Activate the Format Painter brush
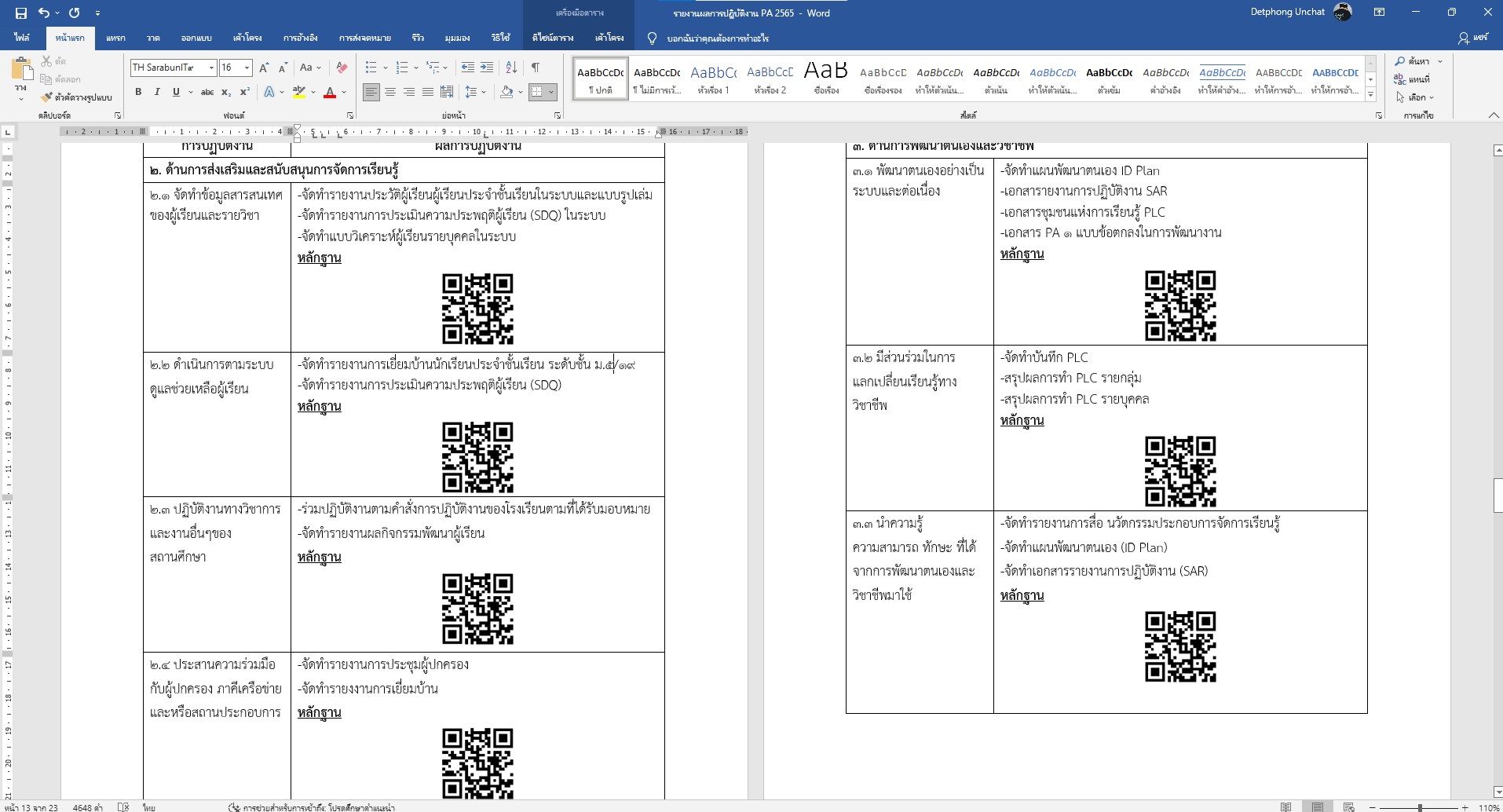The width and height of the screenshot is (1503, 812). 47,97
